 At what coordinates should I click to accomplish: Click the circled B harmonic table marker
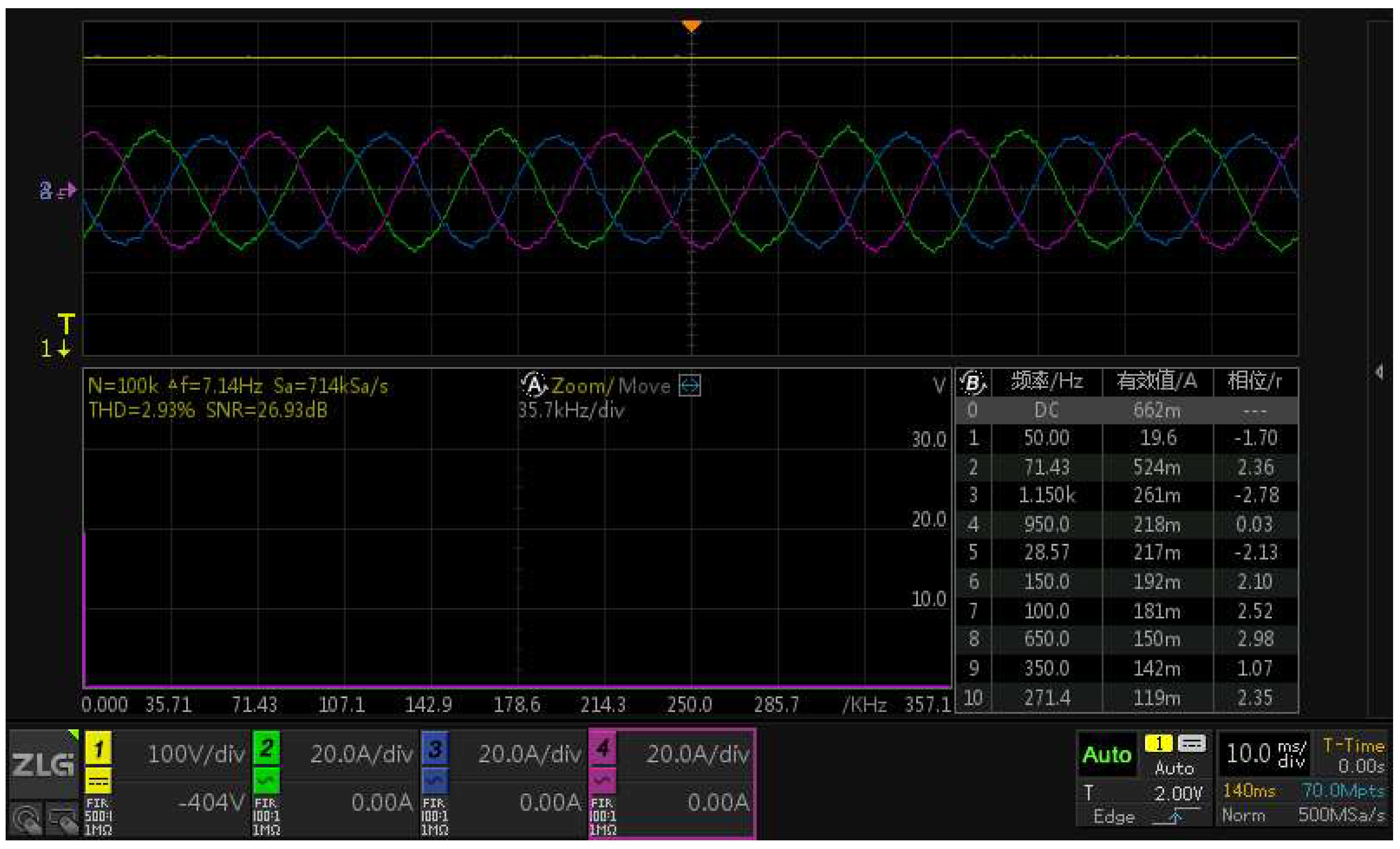[973, 382]
